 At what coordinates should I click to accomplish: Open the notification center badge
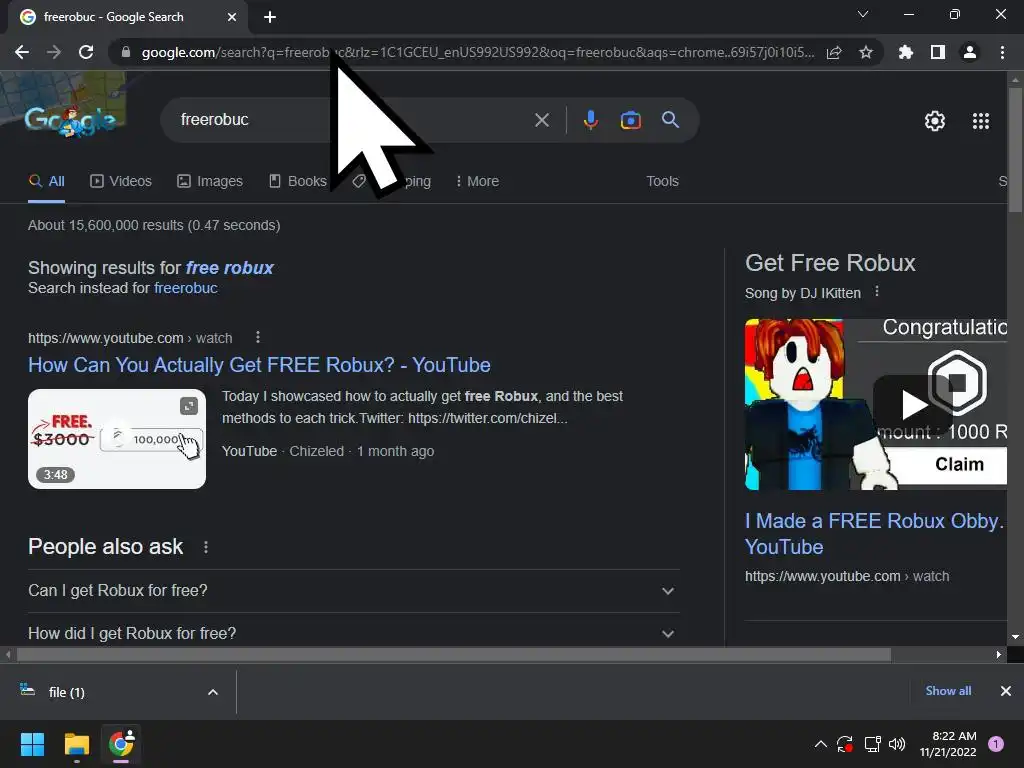995,744
